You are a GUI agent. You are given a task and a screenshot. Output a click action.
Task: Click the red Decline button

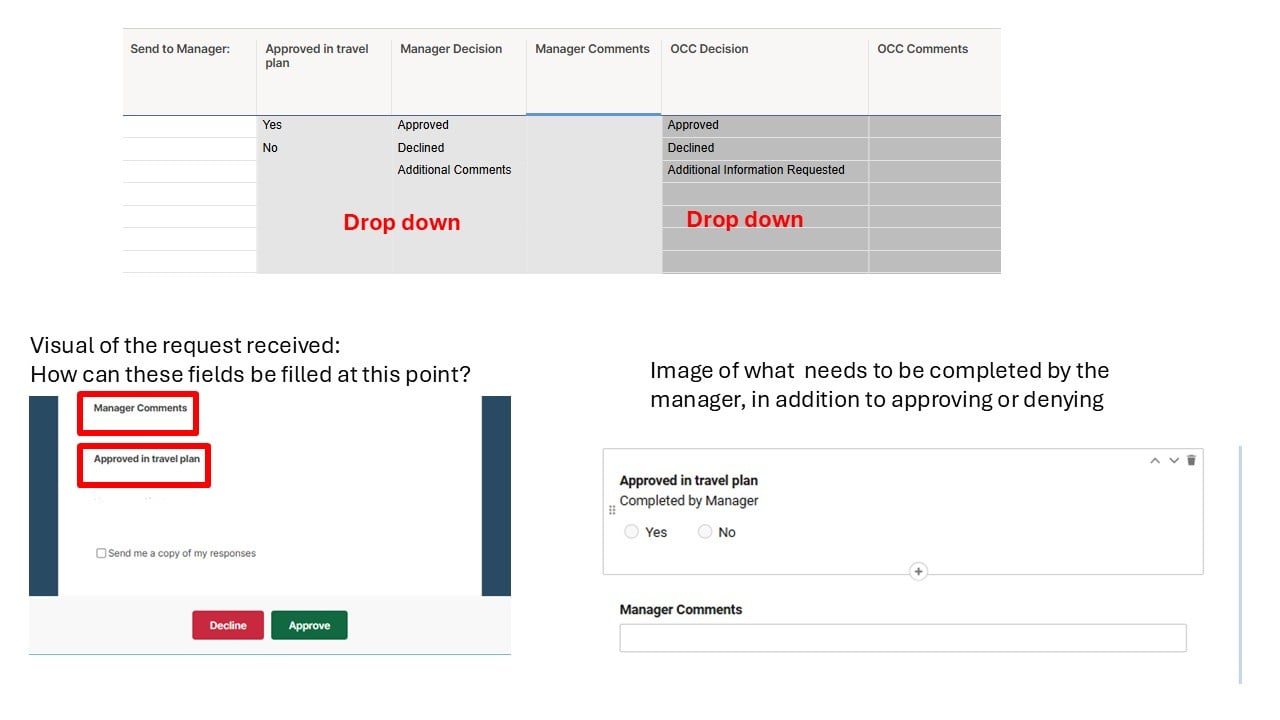point(228,625)
